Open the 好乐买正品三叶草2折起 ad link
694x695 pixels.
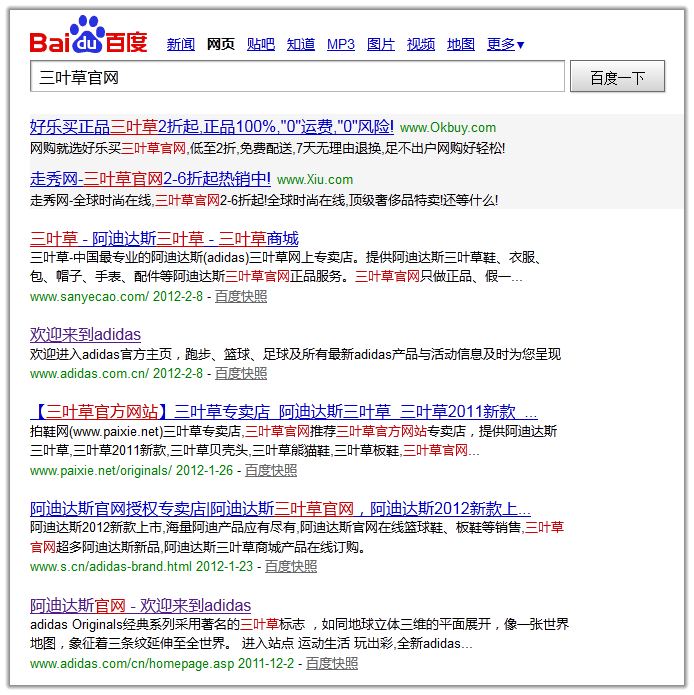[211, 127]
